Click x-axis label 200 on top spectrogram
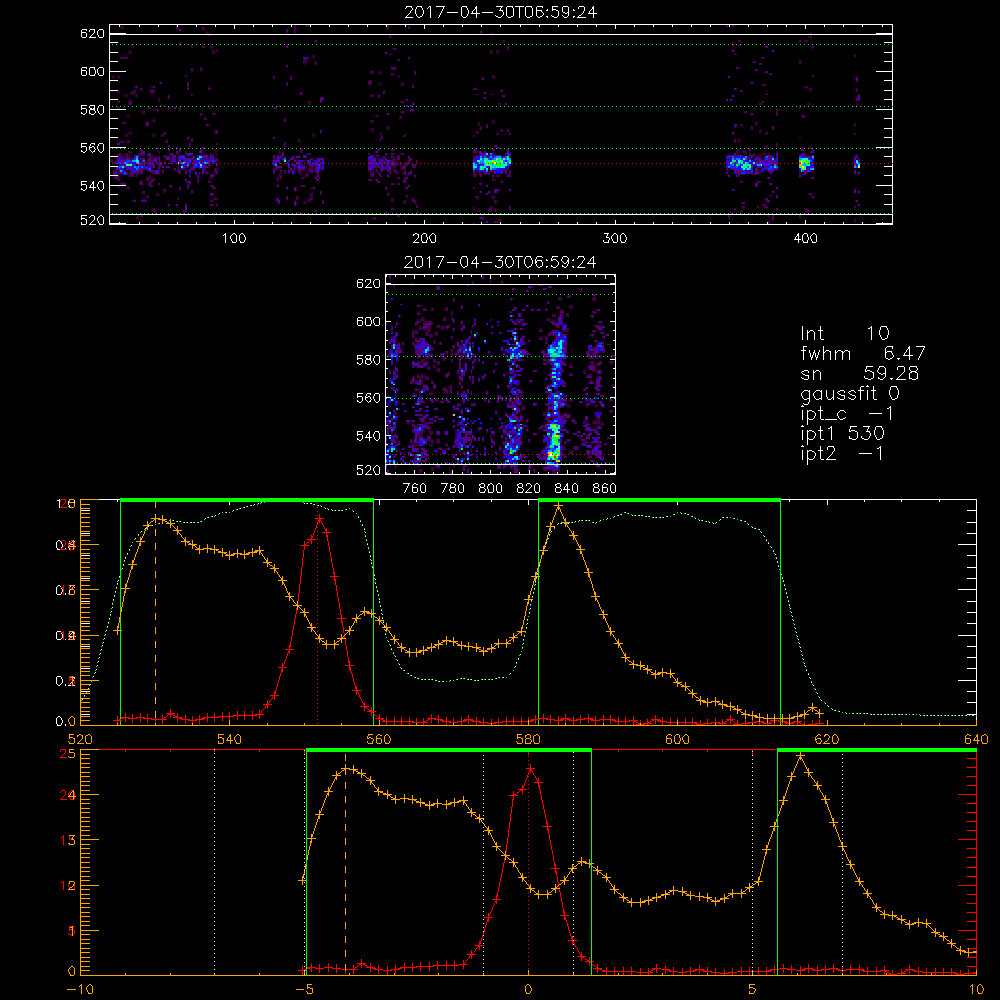 click(425, 239)
